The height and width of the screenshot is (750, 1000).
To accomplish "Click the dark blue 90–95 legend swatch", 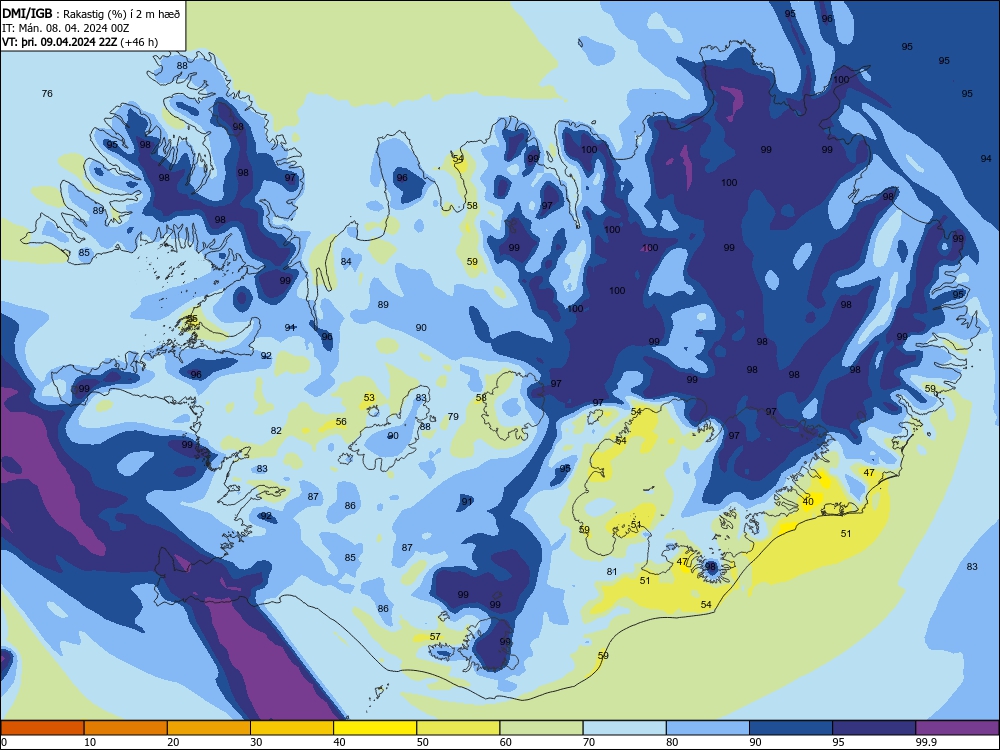I will pos(791,728).
